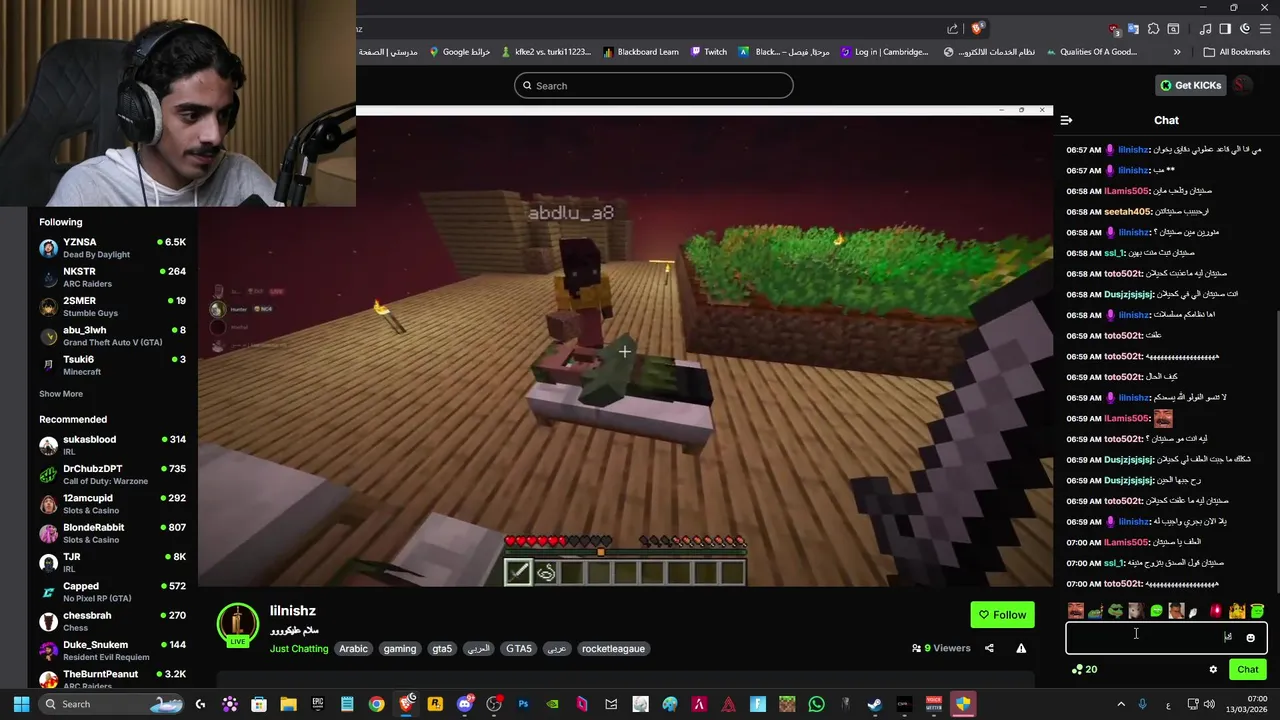Select the laughing man emote
The height and width of the screenshot is (720, 1280).
click(x=1076, y=611)
